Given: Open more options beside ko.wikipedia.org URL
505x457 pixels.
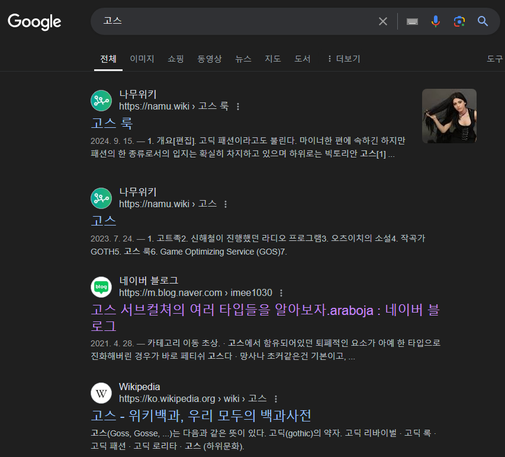Looking at the screenshot, I should [275, 399].
